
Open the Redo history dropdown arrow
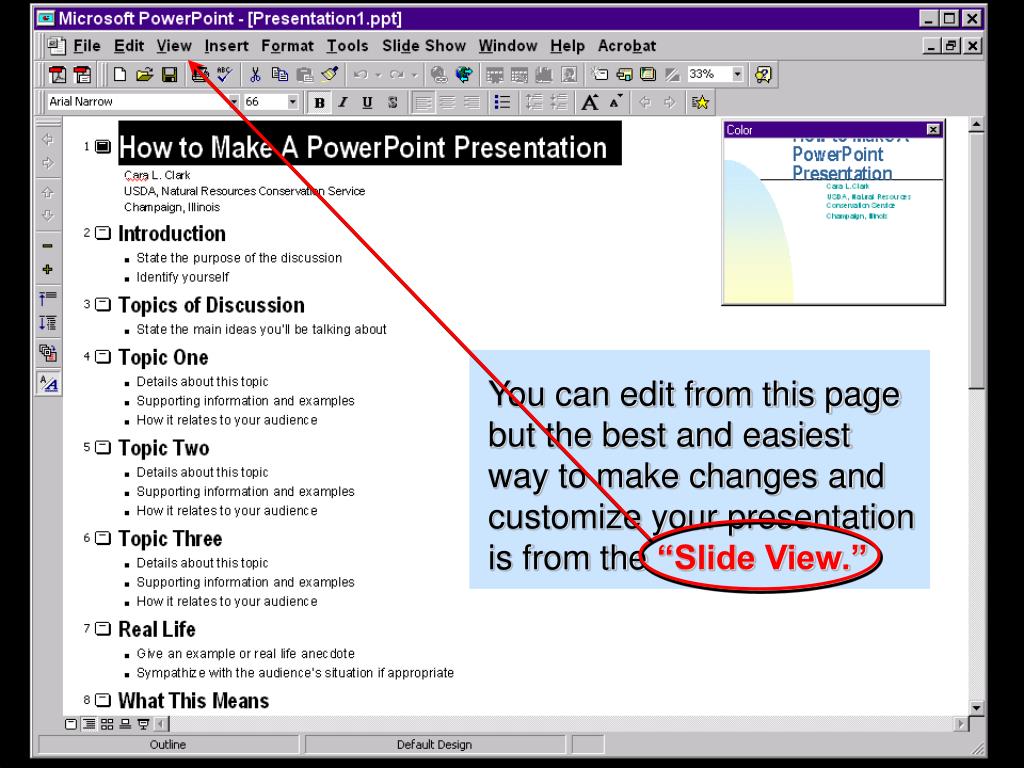click(x=414, y=75)
